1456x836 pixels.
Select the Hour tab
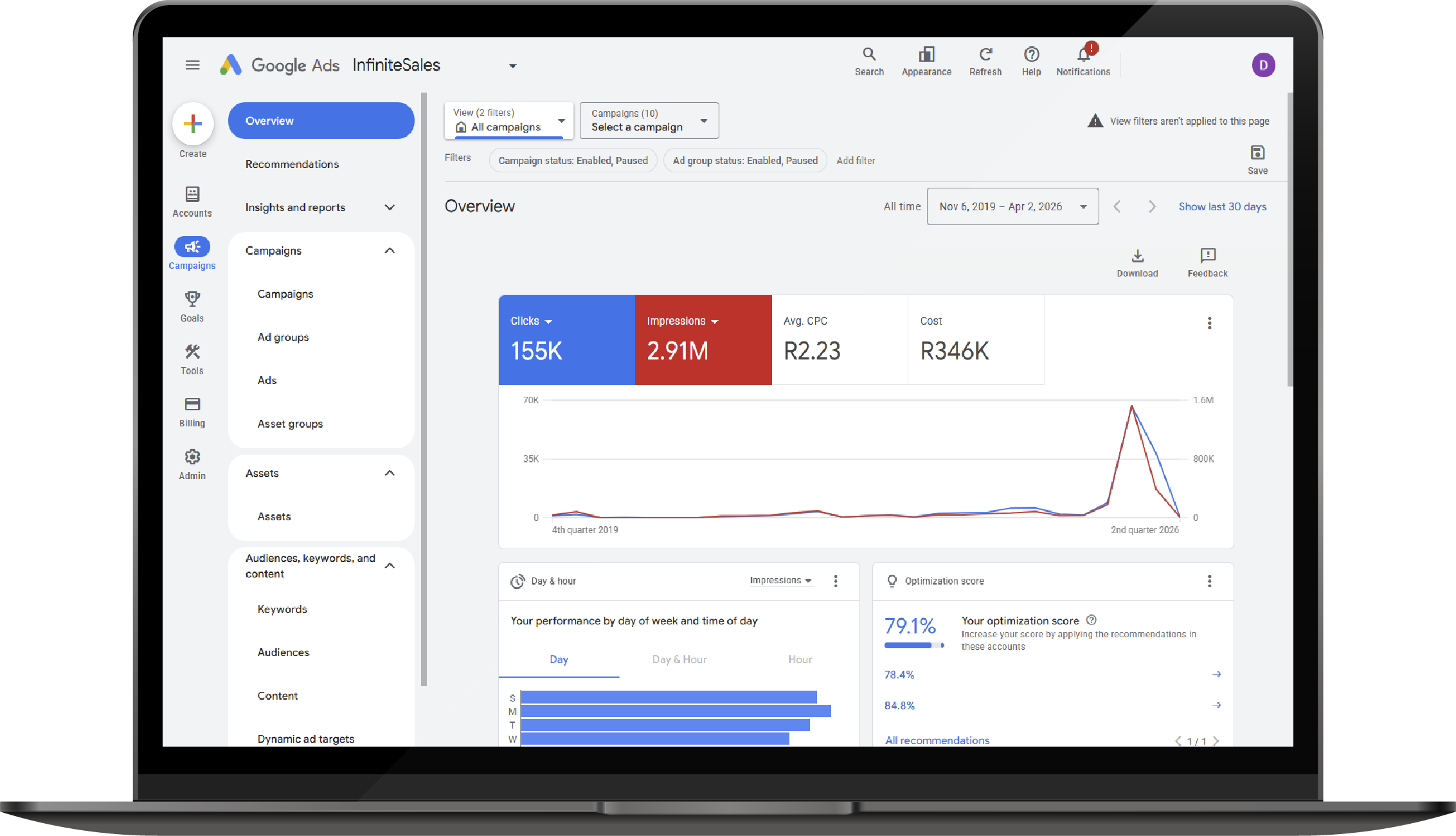[800, 659]
